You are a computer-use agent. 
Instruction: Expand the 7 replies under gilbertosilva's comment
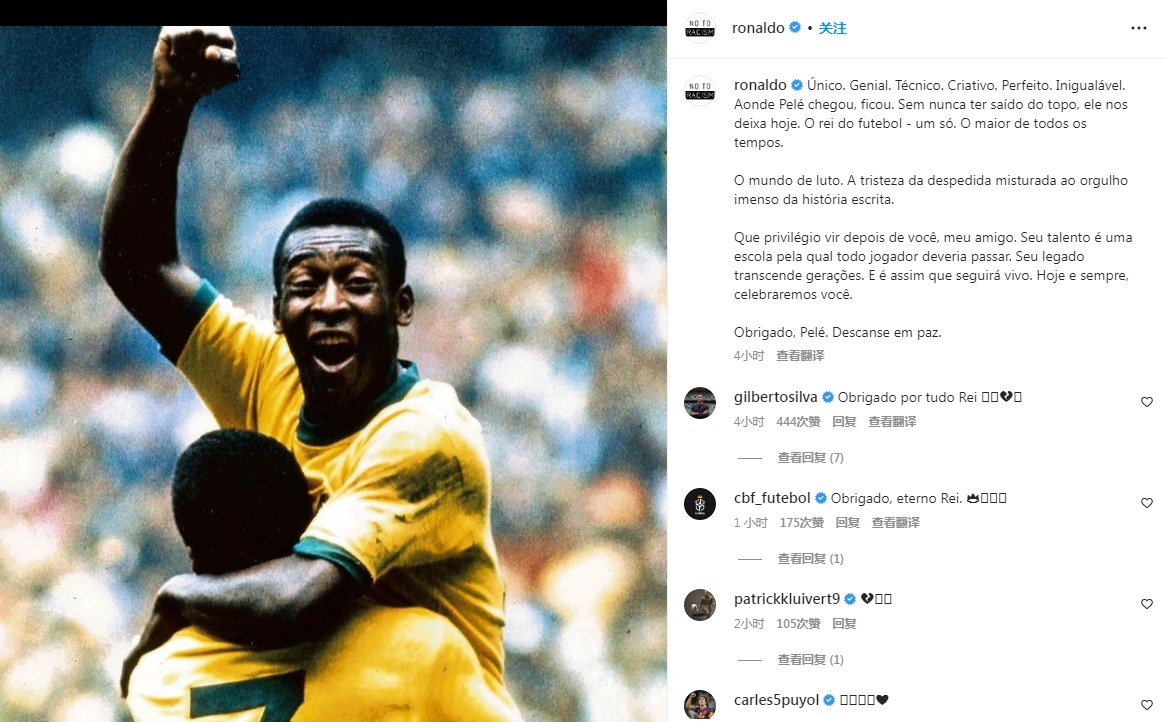pyautogui.click(x=810, y=458)
